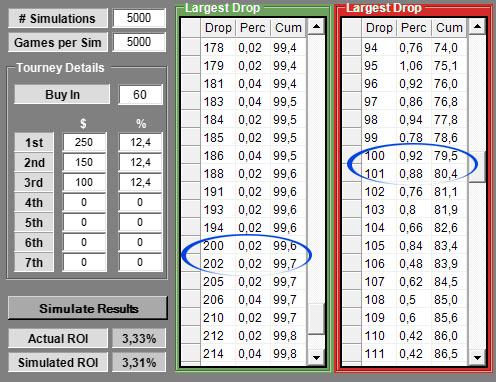This screenshot has width=496, height=382.
Task: Click the Perc column header in red table
Action: click(414, 28)
